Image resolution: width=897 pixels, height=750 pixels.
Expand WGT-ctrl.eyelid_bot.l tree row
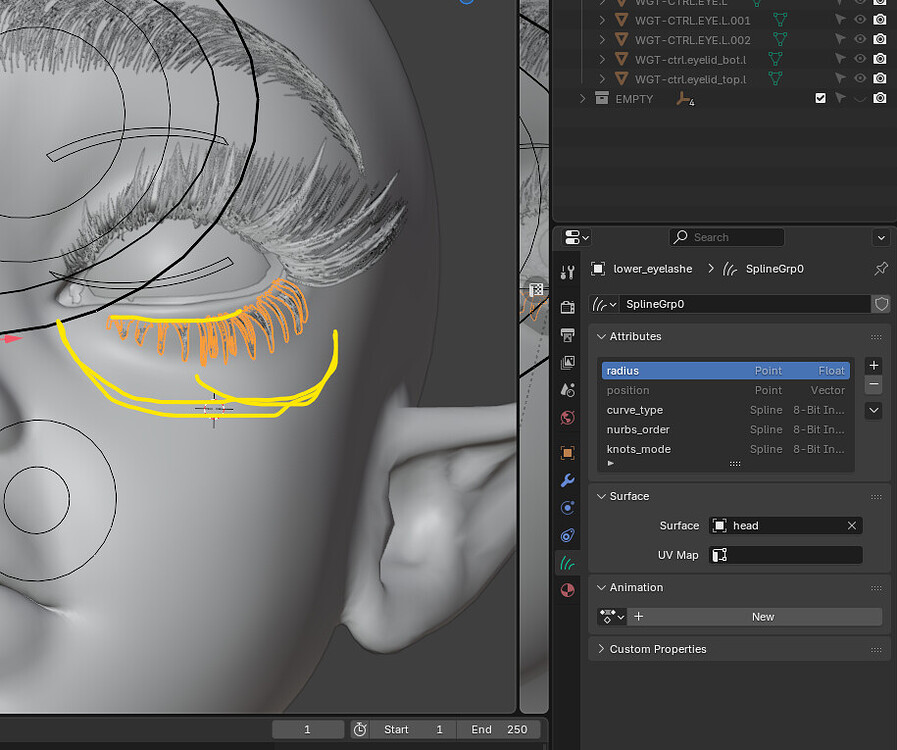(602, 59)
